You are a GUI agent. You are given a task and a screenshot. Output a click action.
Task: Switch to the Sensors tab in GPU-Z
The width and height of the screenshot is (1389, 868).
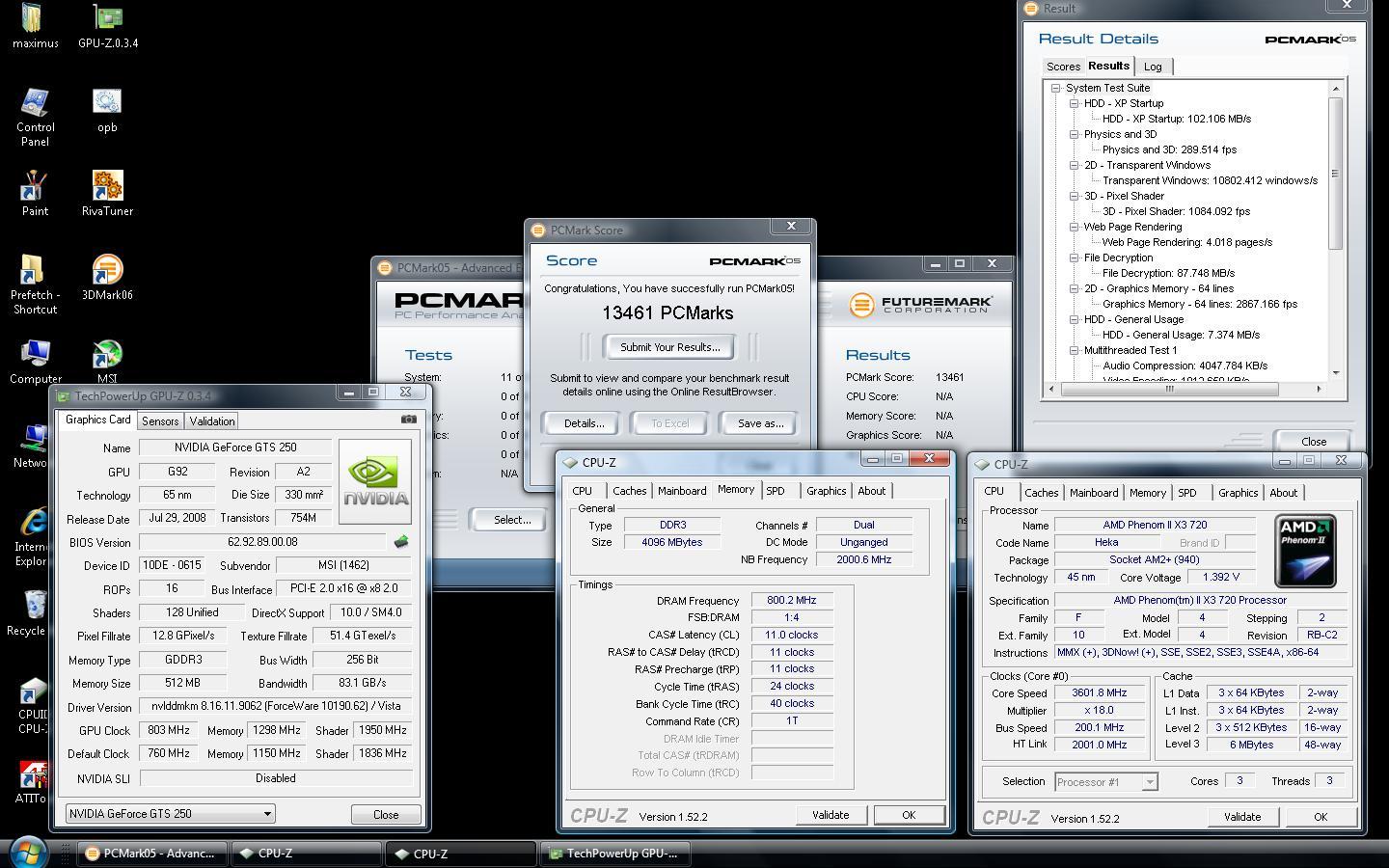tap(160, 421)
